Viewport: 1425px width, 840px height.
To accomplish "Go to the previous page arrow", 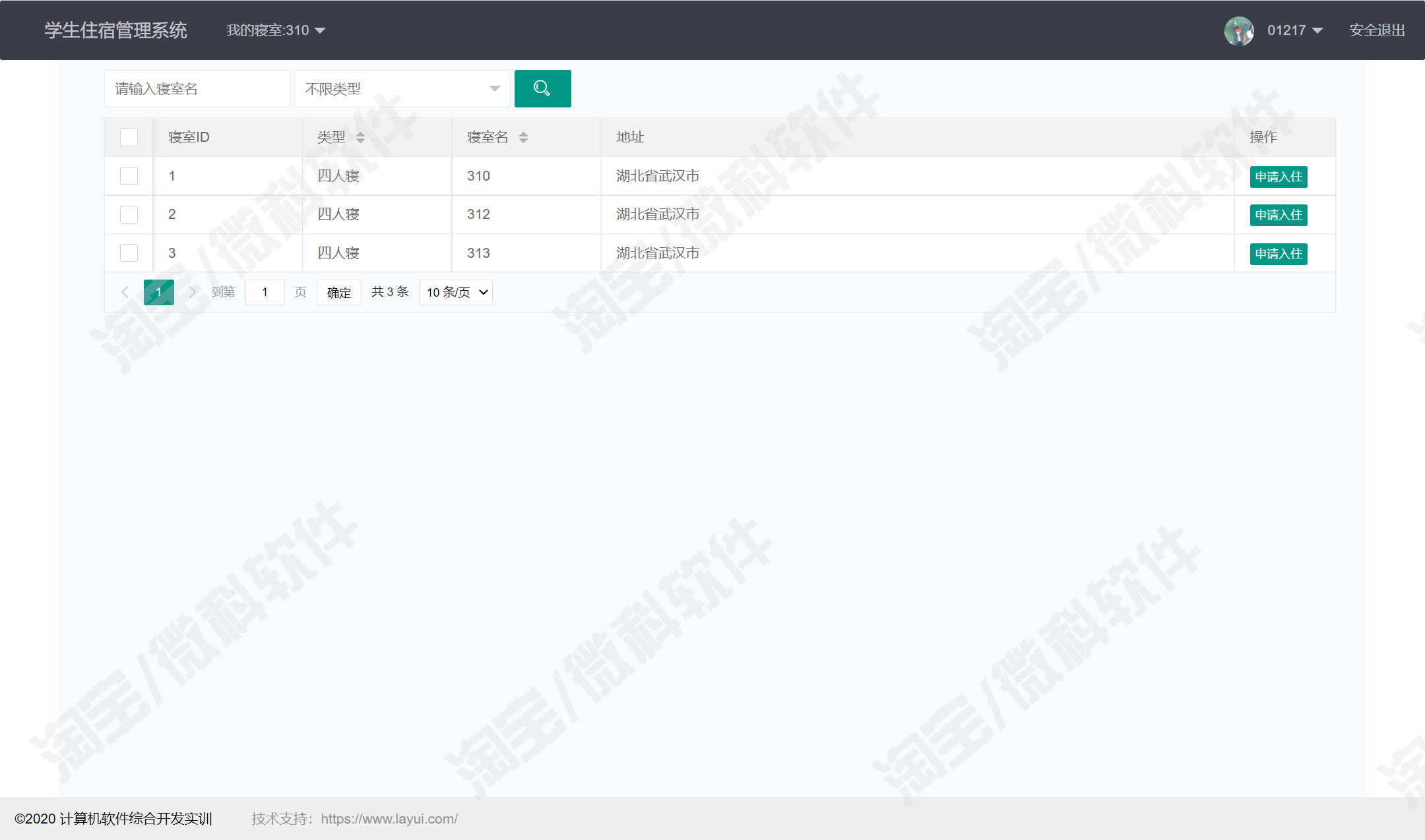I will coord(125,292).
